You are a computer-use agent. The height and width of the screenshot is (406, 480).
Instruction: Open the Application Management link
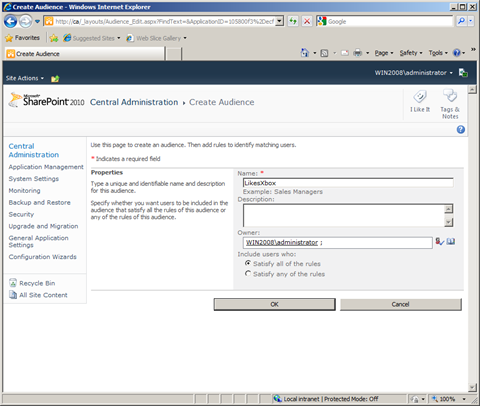pos(46,167)
